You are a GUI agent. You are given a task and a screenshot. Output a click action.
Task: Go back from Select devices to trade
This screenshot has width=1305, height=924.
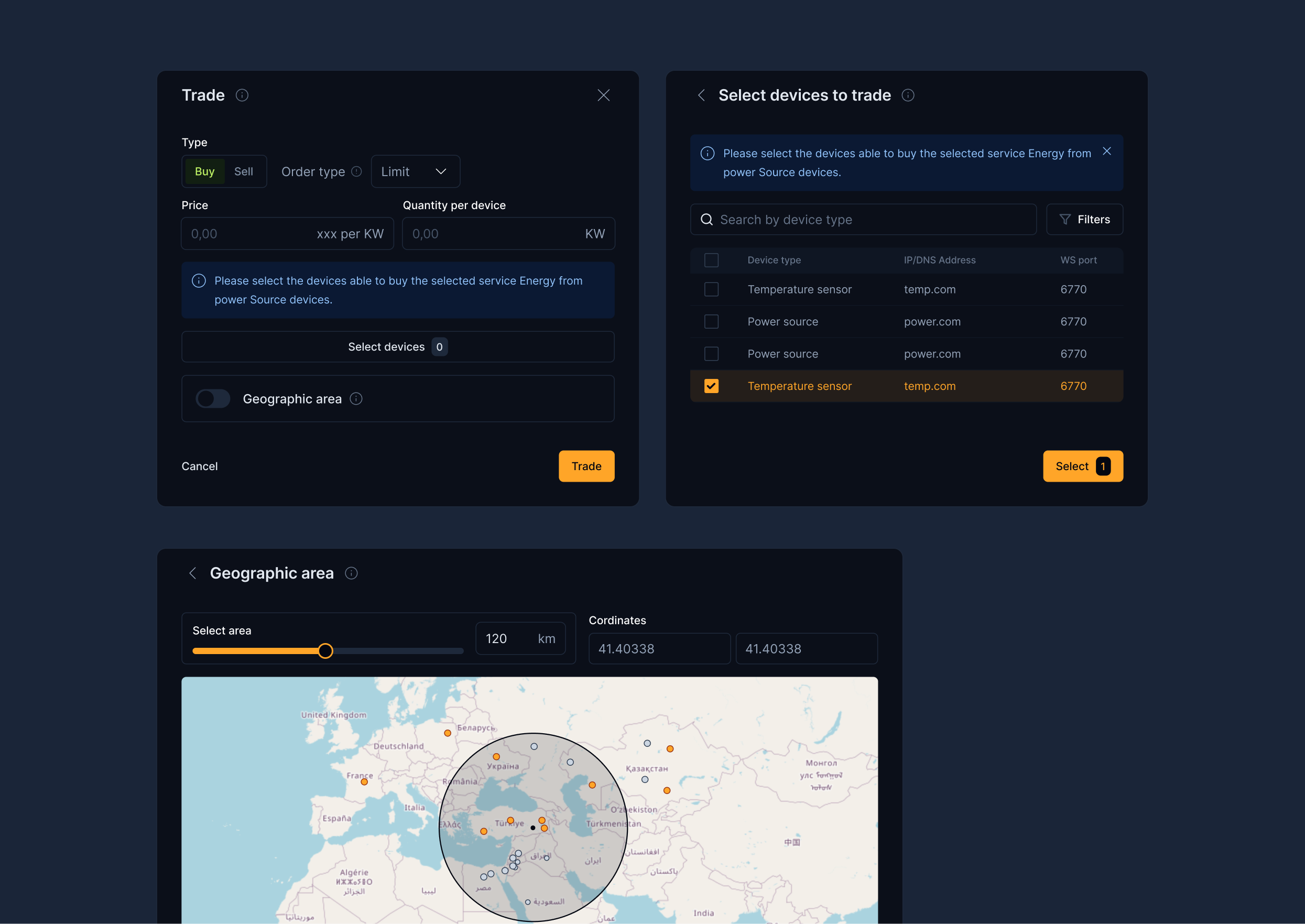tap(701, 95)
